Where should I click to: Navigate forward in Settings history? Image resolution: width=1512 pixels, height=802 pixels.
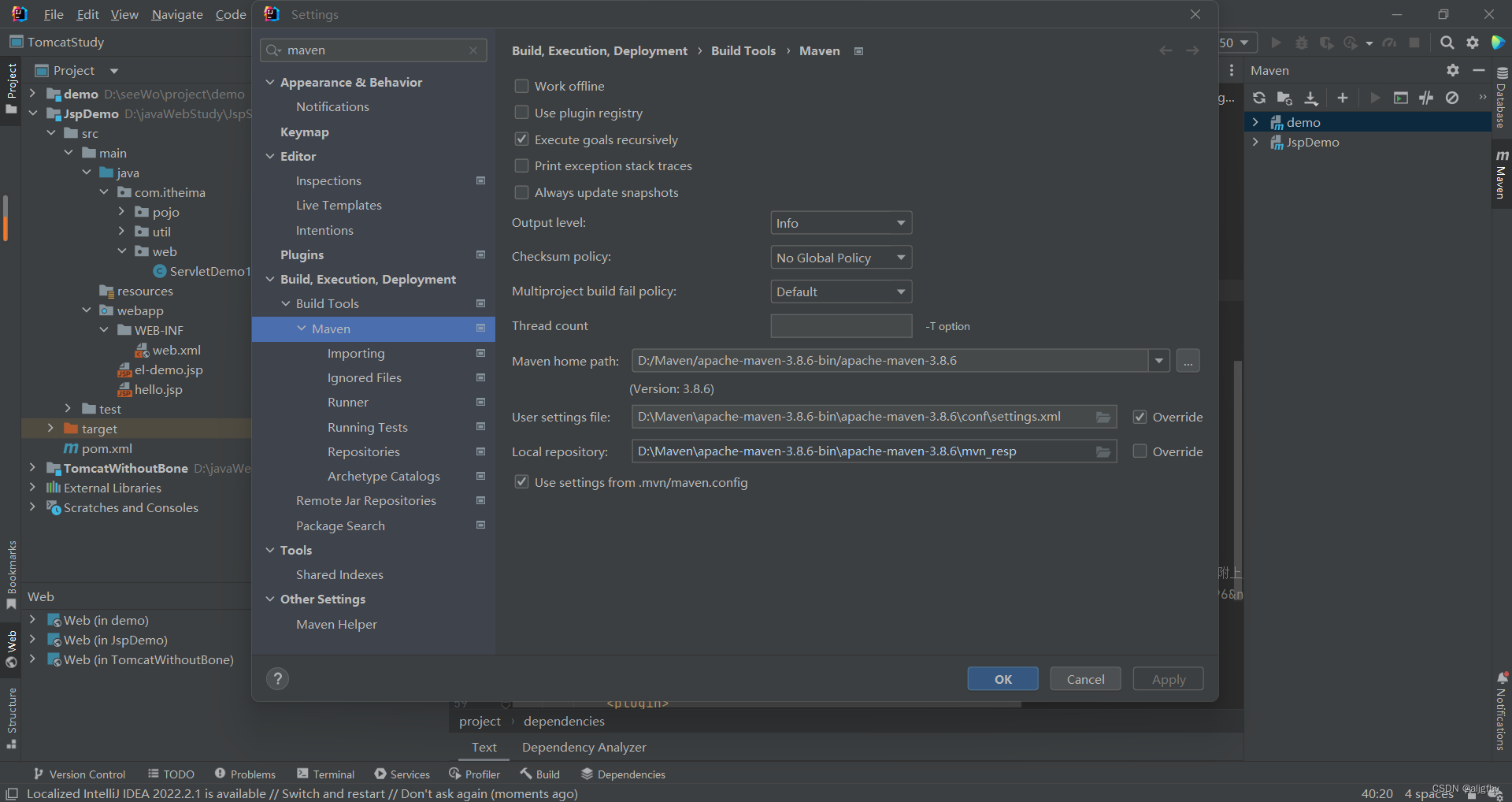coord(1193,50)
